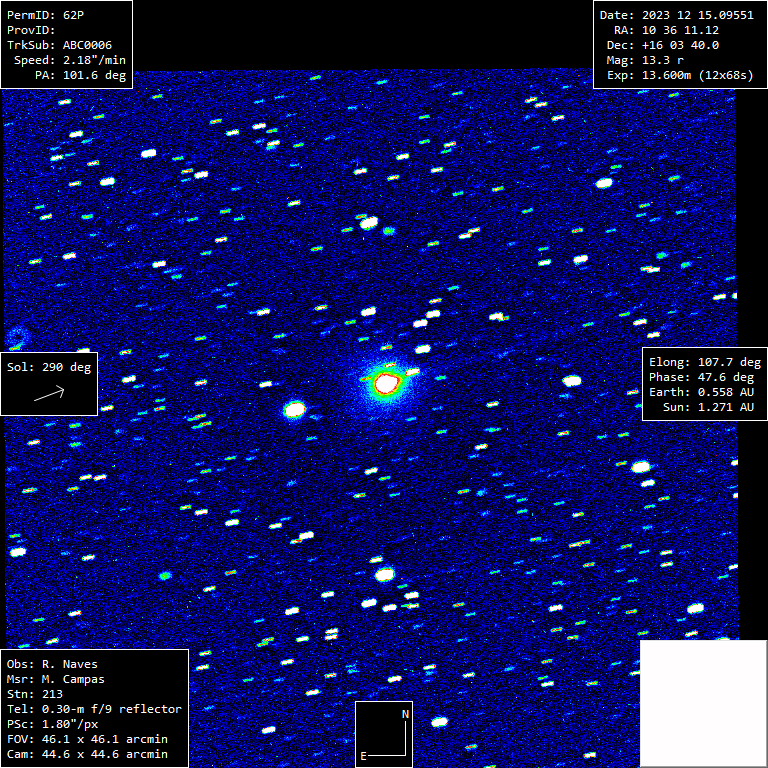Click the 'Sol: 290 deg' label
This screenshot has width=768, height=768.
point(49,367)
